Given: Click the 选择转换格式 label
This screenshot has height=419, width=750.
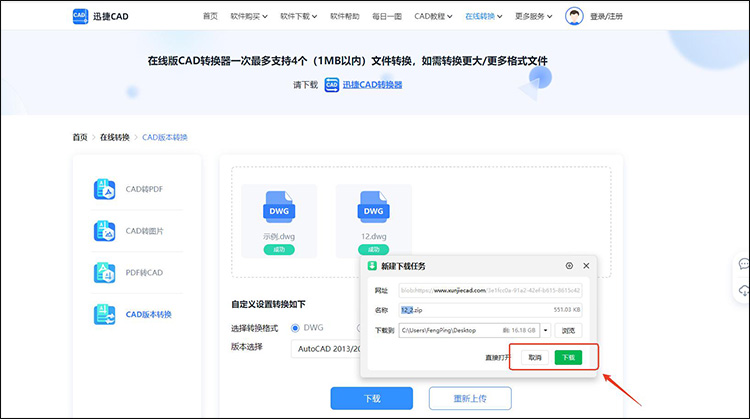Looking at the screenshot, I should point(254,328).
